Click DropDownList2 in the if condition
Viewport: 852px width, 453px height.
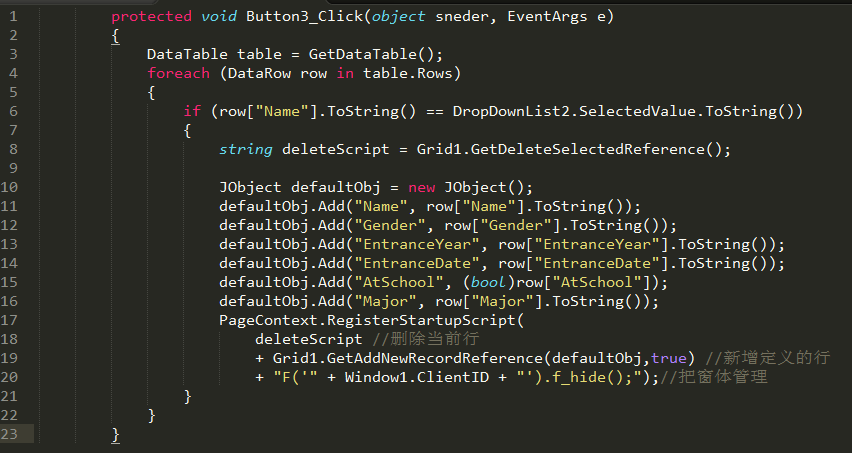pyautogui.click(x=511, y=112)
